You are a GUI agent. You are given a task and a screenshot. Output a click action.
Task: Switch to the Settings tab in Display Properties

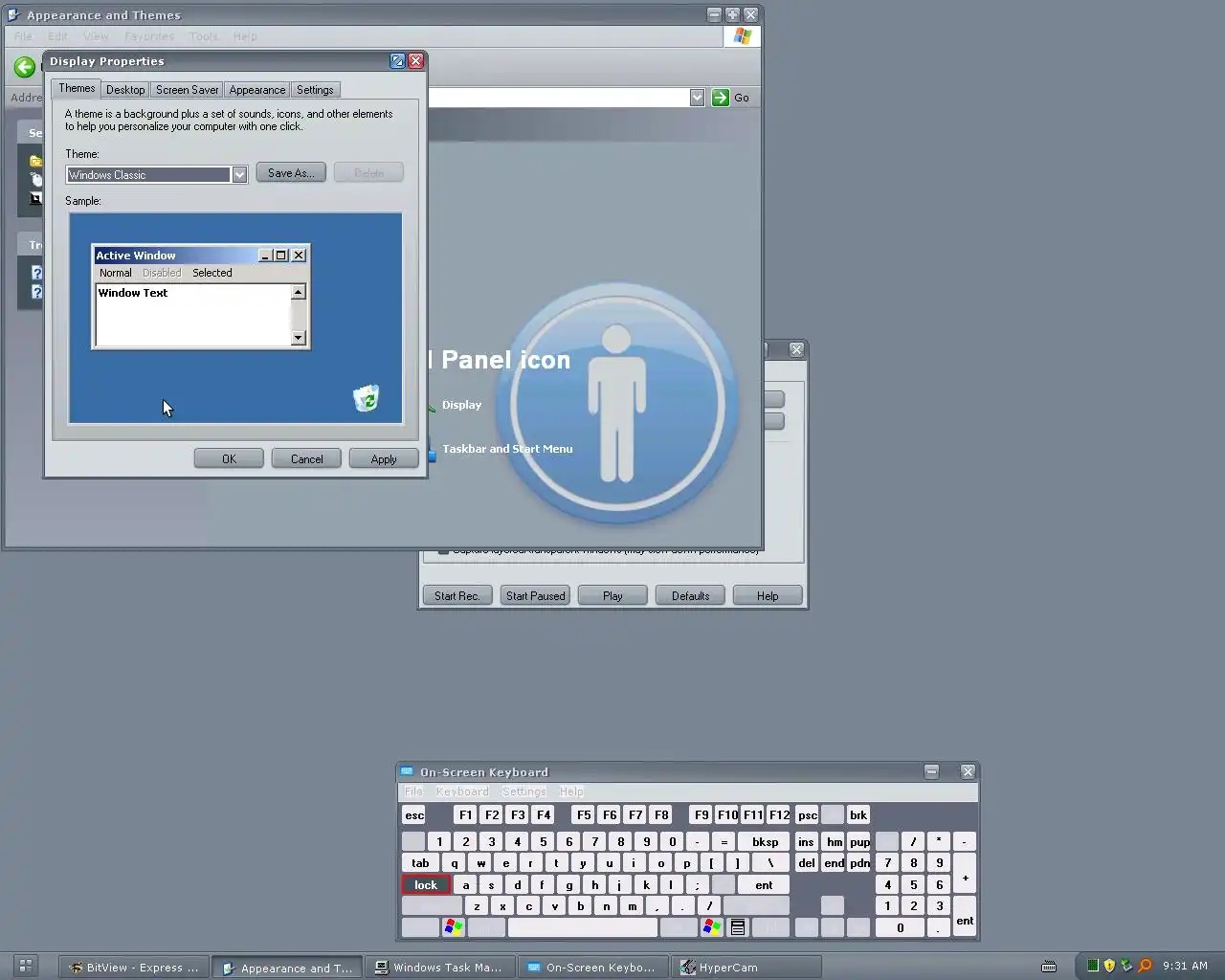(315, 90)
